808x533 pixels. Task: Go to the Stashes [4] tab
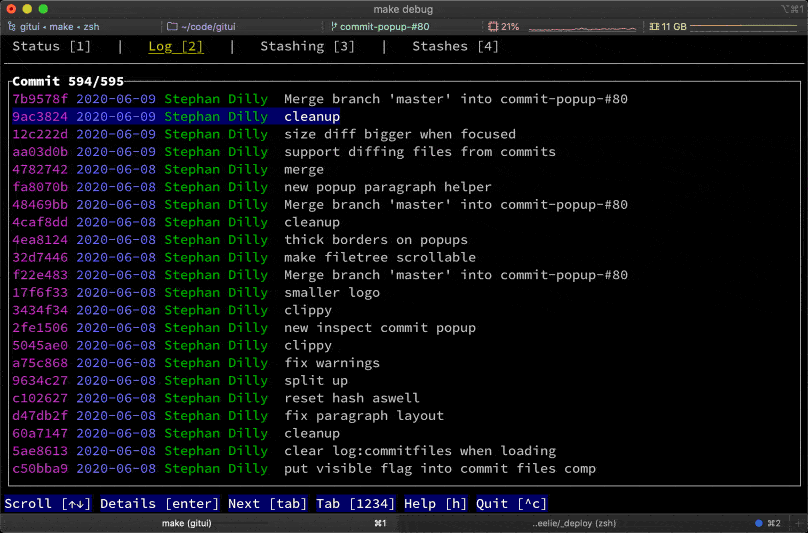pos(455,46)
